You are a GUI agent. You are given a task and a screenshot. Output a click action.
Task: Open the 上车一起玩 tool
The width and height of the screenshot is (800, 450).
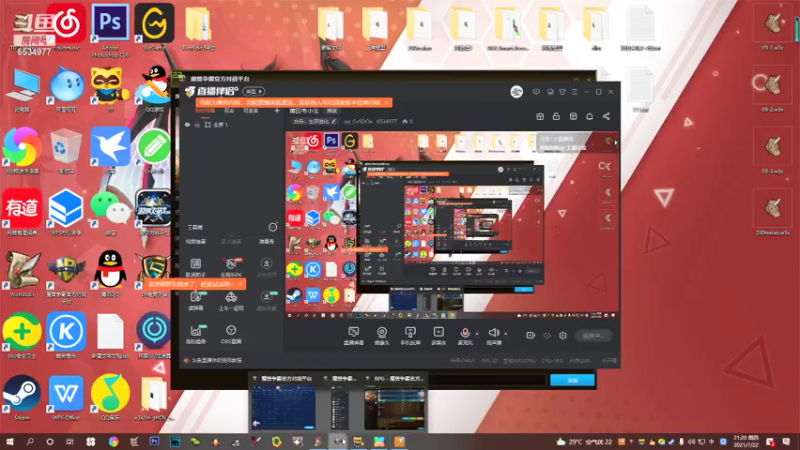[x=231, y=301]
